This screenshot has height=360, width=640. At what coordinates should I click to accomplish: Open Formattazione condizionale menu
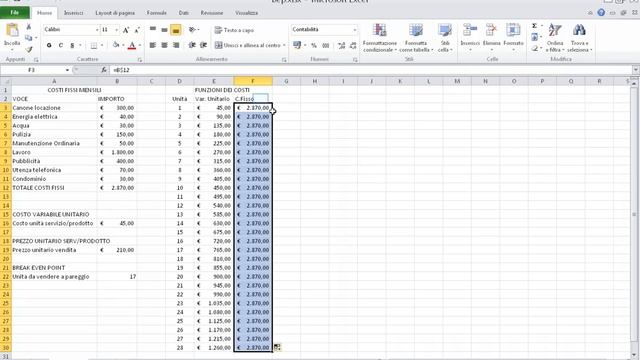[x=380, y=38]
